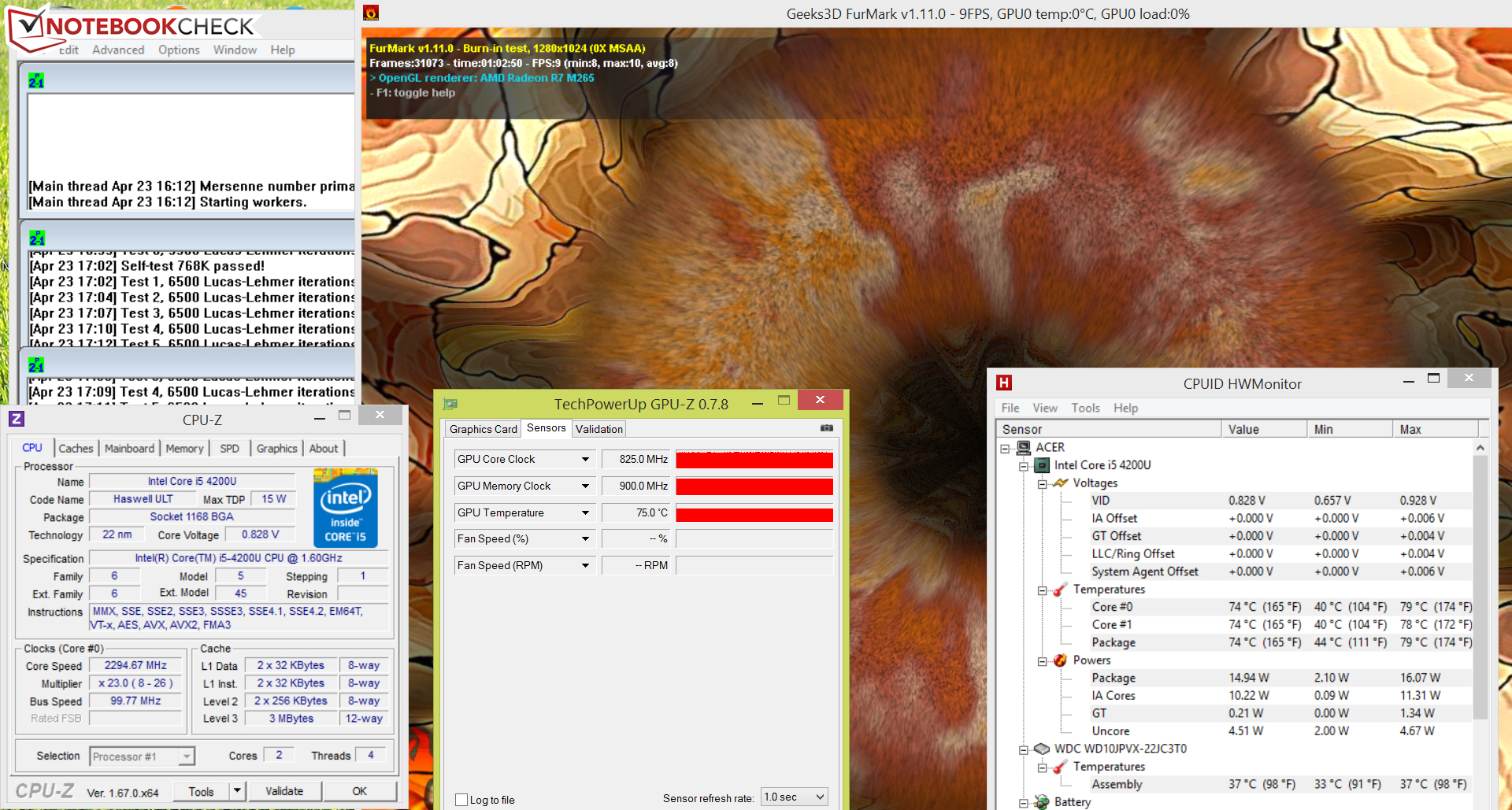
Task: Click the Sensor column header in HWMonitor
Action: [x=1109, y=429]
